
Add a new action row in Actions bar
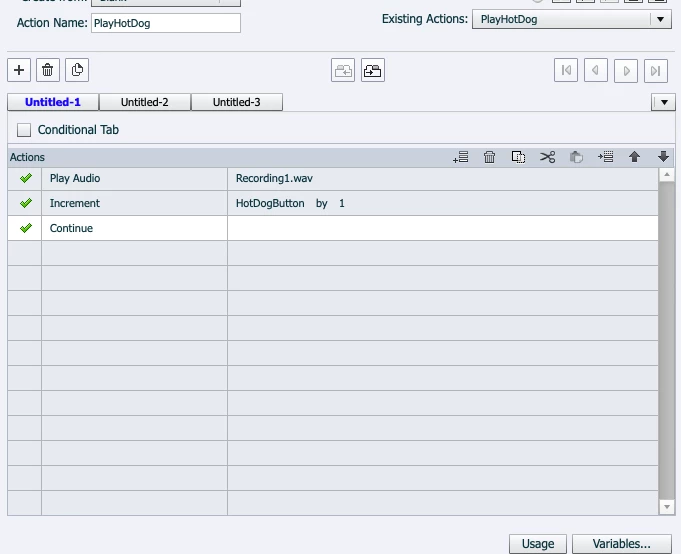tap(460, 157)
